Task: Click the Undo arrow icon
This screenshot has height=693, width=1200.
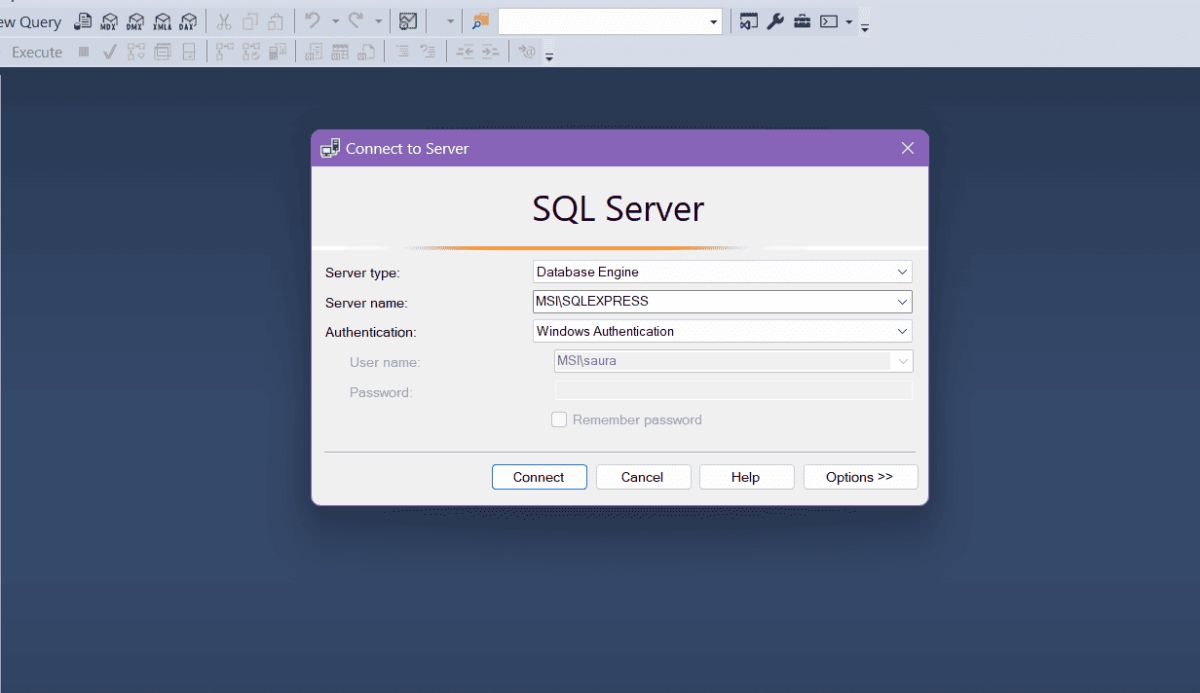Action: [313, 21]
